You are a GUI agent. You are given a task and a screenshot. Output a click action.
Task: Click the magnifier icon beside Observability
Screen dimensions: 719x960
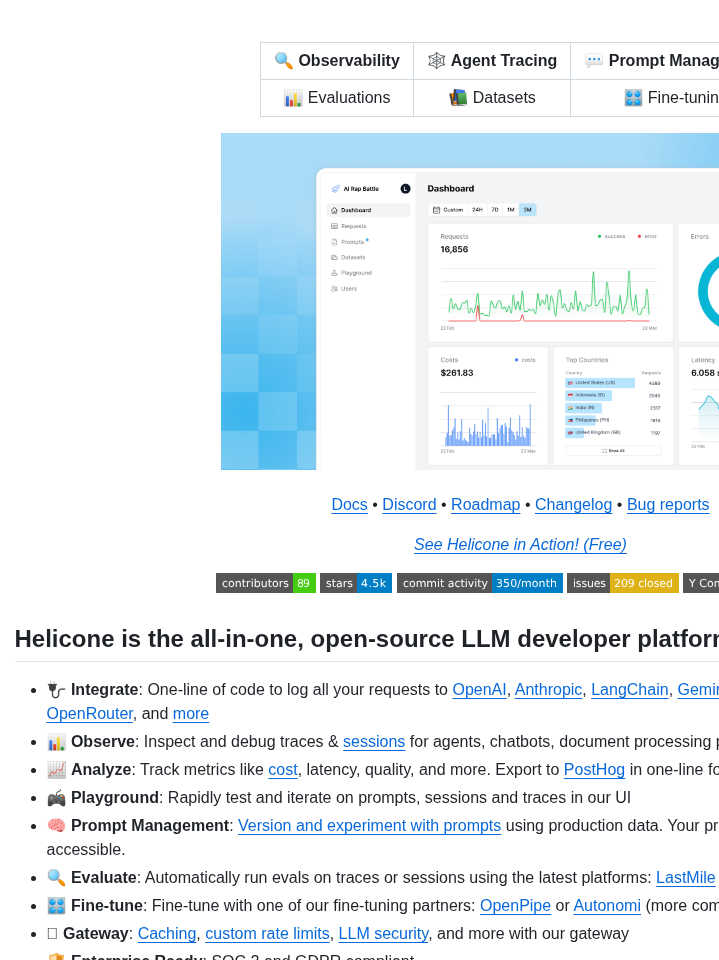click(x=283, y=61)
